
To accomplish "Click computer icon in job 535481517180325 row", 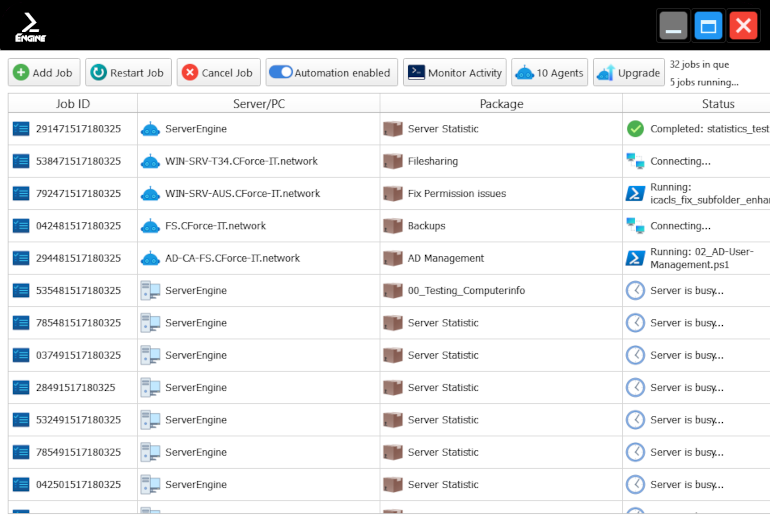I will (150, 290).
